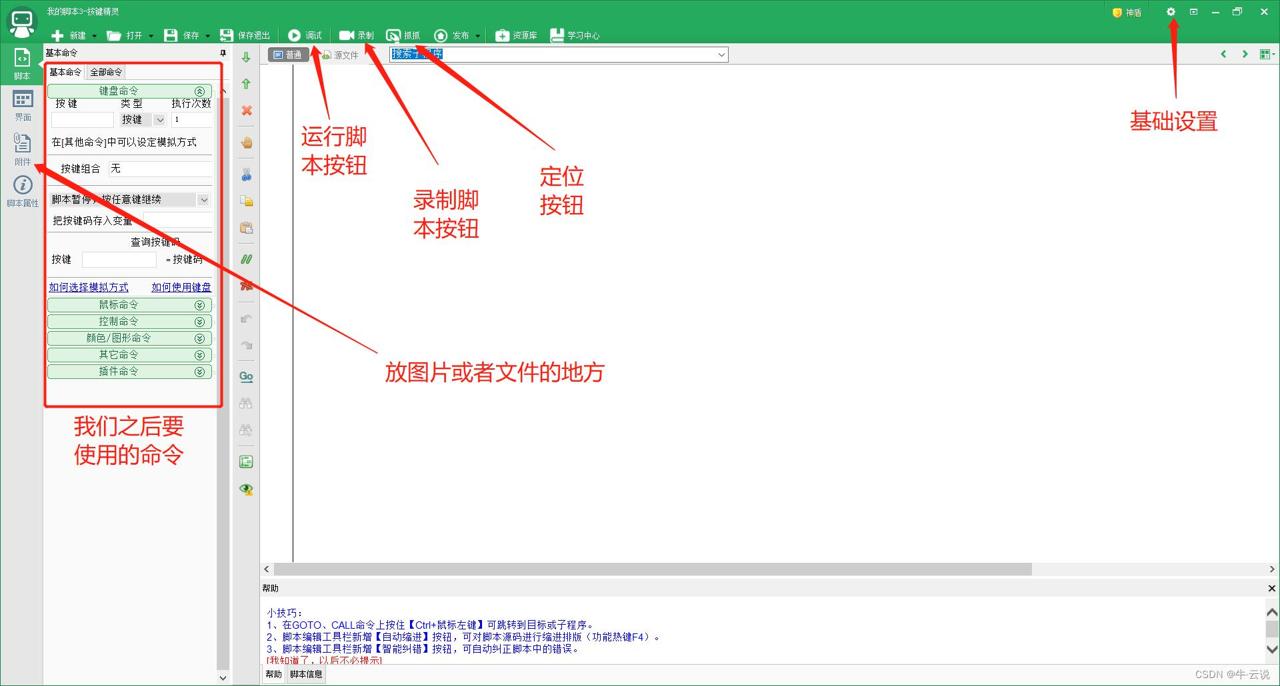Open the 抓抓 screen capture tool
1280x686 pixels.
(x=404, y=34)
